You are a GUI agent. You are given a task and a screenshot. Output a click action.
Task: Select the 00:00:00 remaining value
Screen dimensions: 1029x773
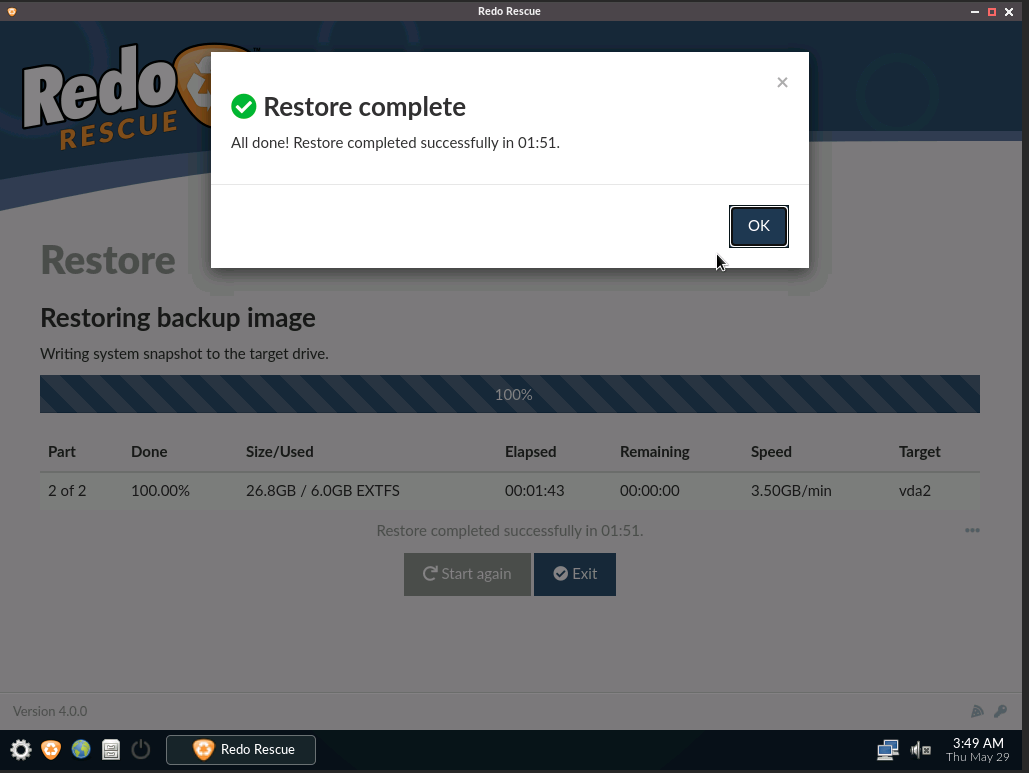pyautogui.click(x=650, y=491)
